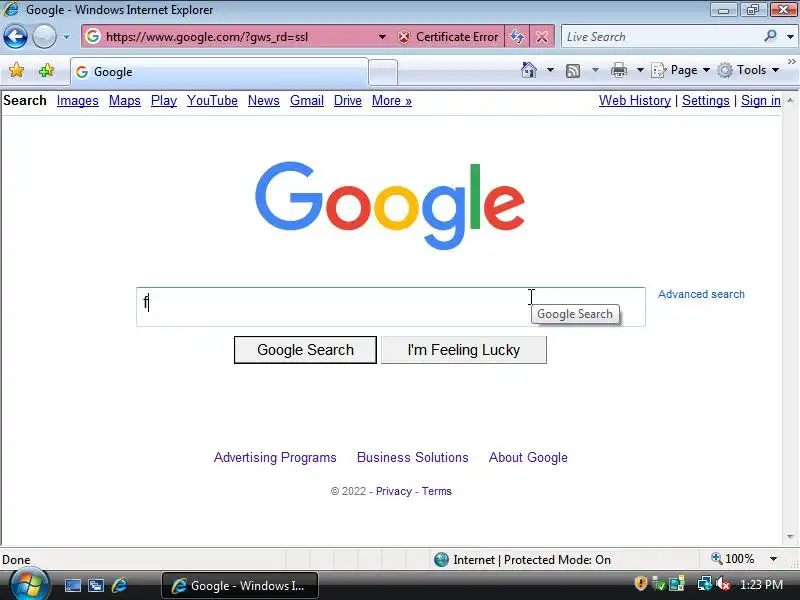The height and width of the screenshot is (600, 800).
Task: Go to the Home page icon
Action: coord(529,70)
